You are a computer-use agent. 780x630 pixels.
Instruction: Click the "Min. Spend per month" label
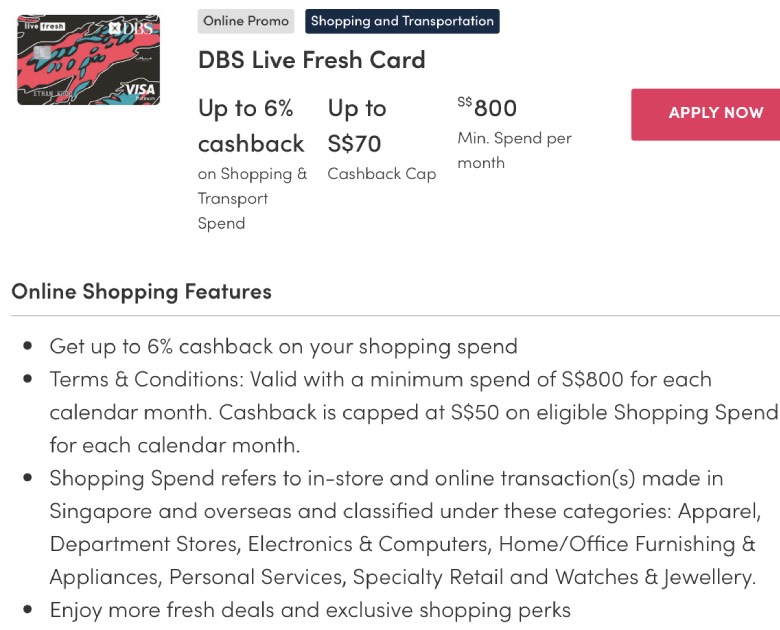tap(514, 150)
